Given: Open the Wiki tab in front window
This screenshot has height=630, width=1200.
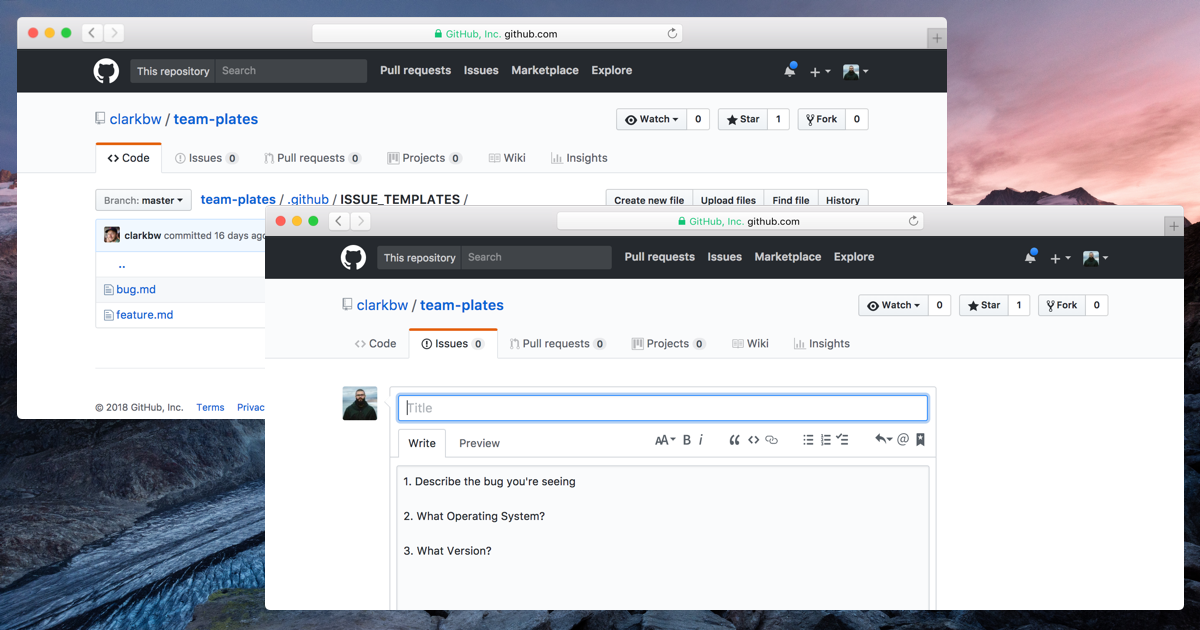Looking at the screenshot, I should click(748, 344).
